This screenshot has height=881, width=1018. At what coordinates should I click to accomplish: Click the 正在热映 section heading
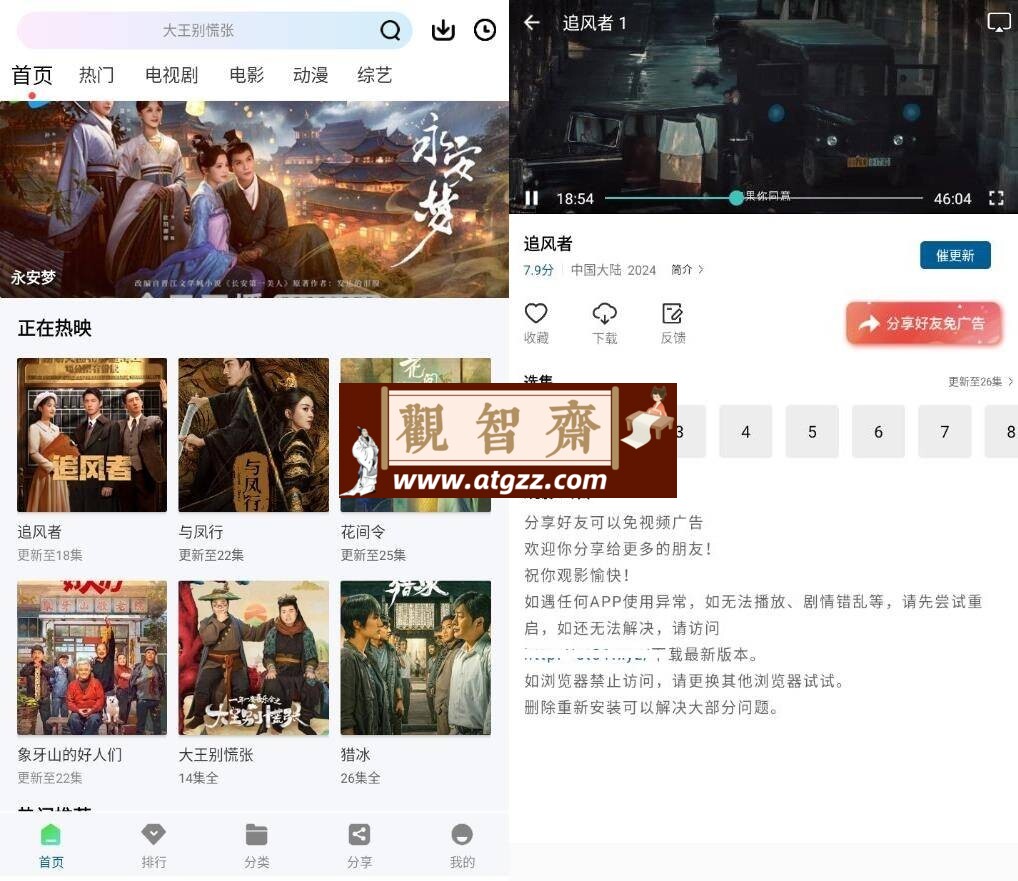pyautogui.click(x=55, y=329)
